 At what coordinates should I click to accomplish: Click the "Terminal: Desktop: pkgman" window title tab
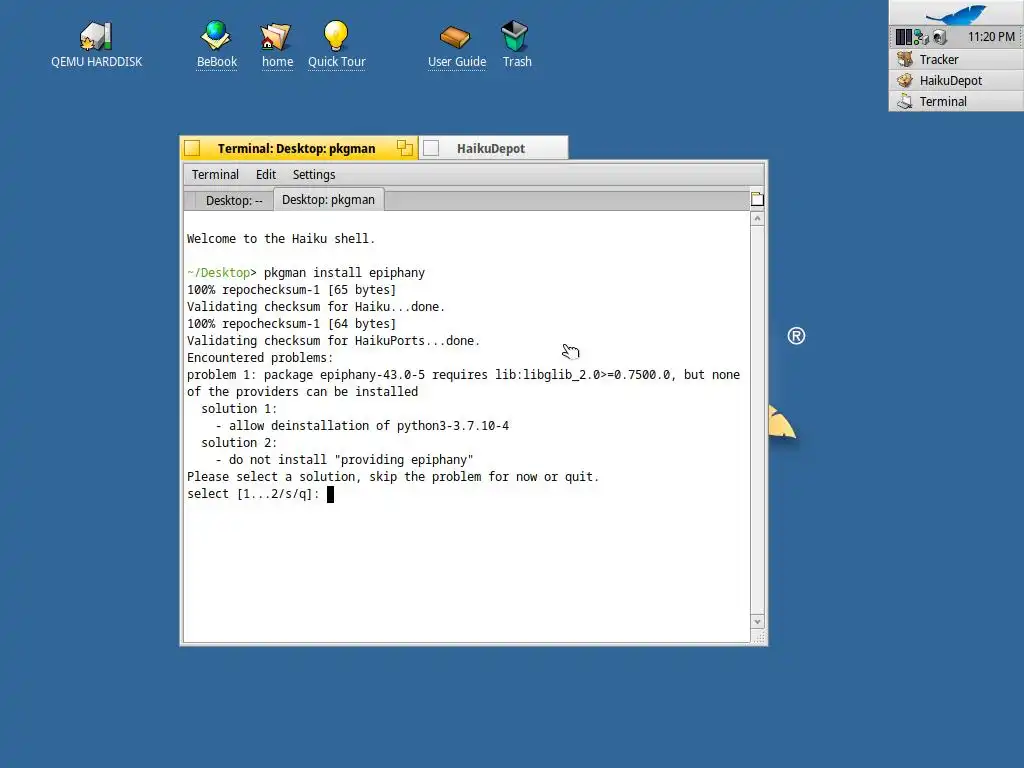point(296,148)
